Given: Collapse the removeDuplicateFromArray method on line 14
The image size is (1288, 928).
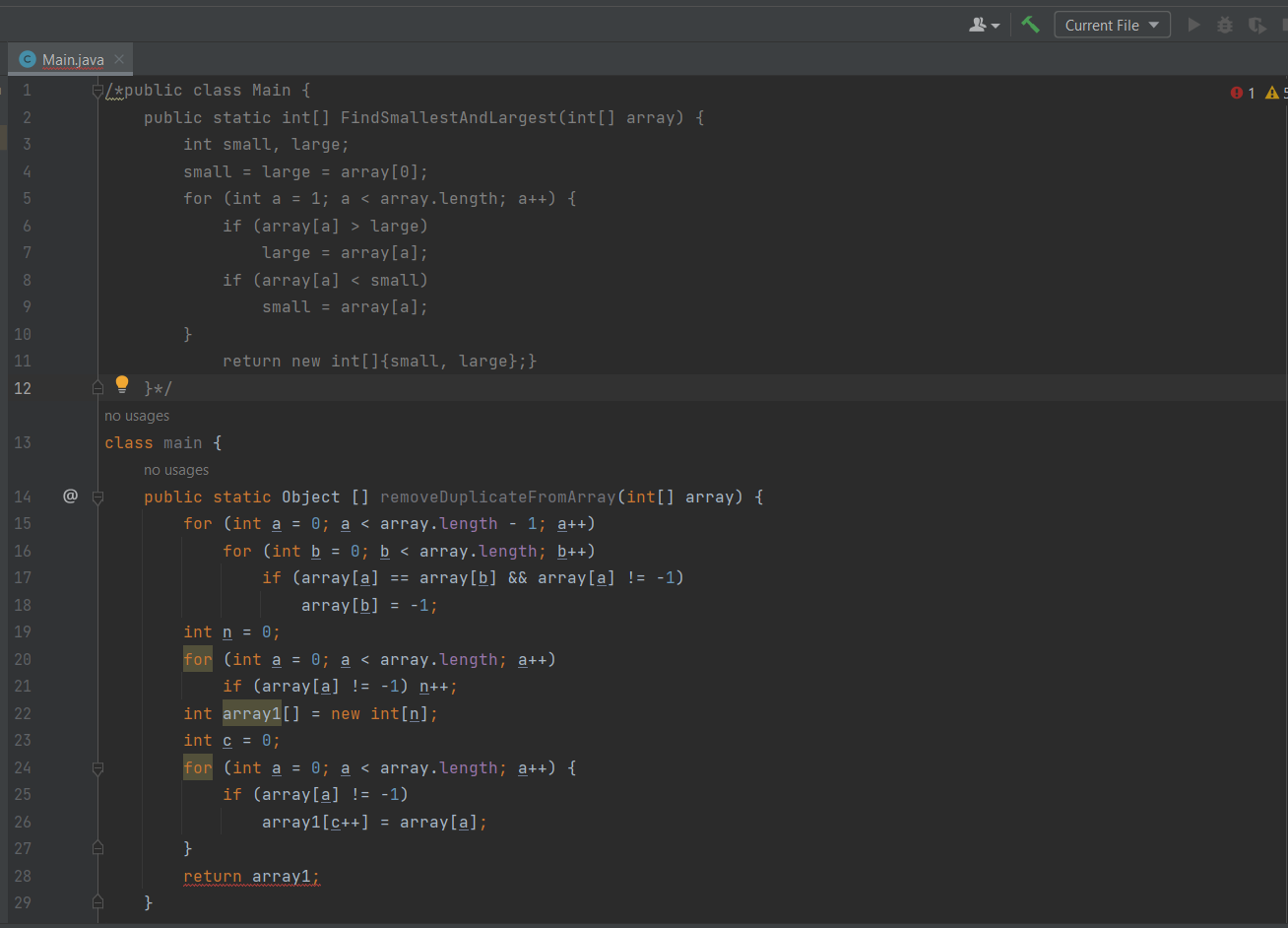Looking at the screenshot, I should pyautogui.click(x=97, y=497).
